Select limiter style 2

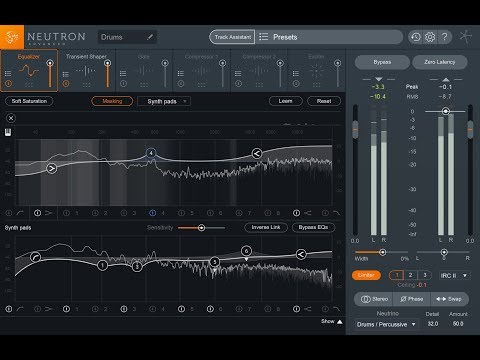coord(410,275)
